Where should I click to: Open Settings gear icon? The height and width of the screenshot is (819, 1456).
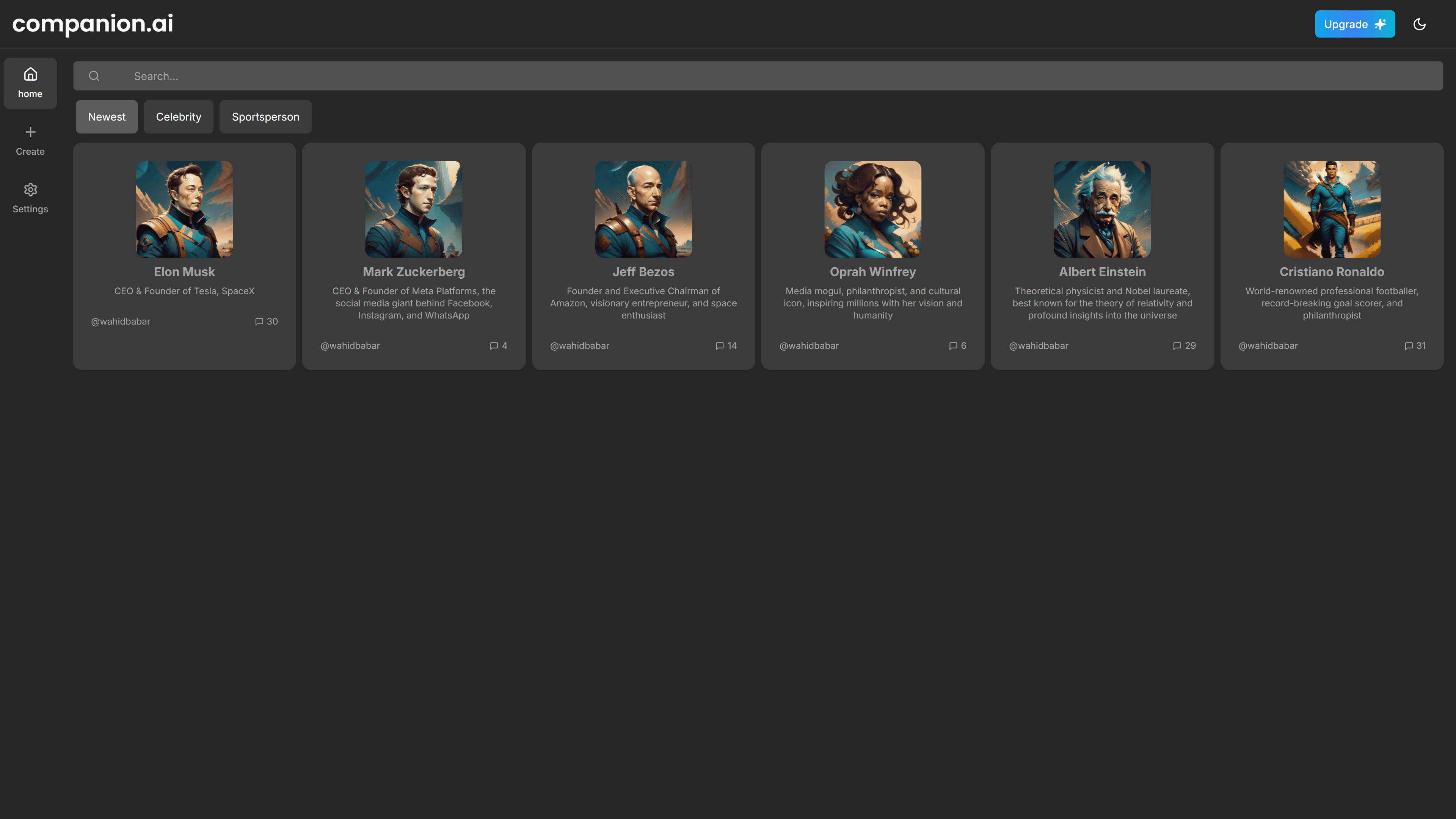[30, 189]
